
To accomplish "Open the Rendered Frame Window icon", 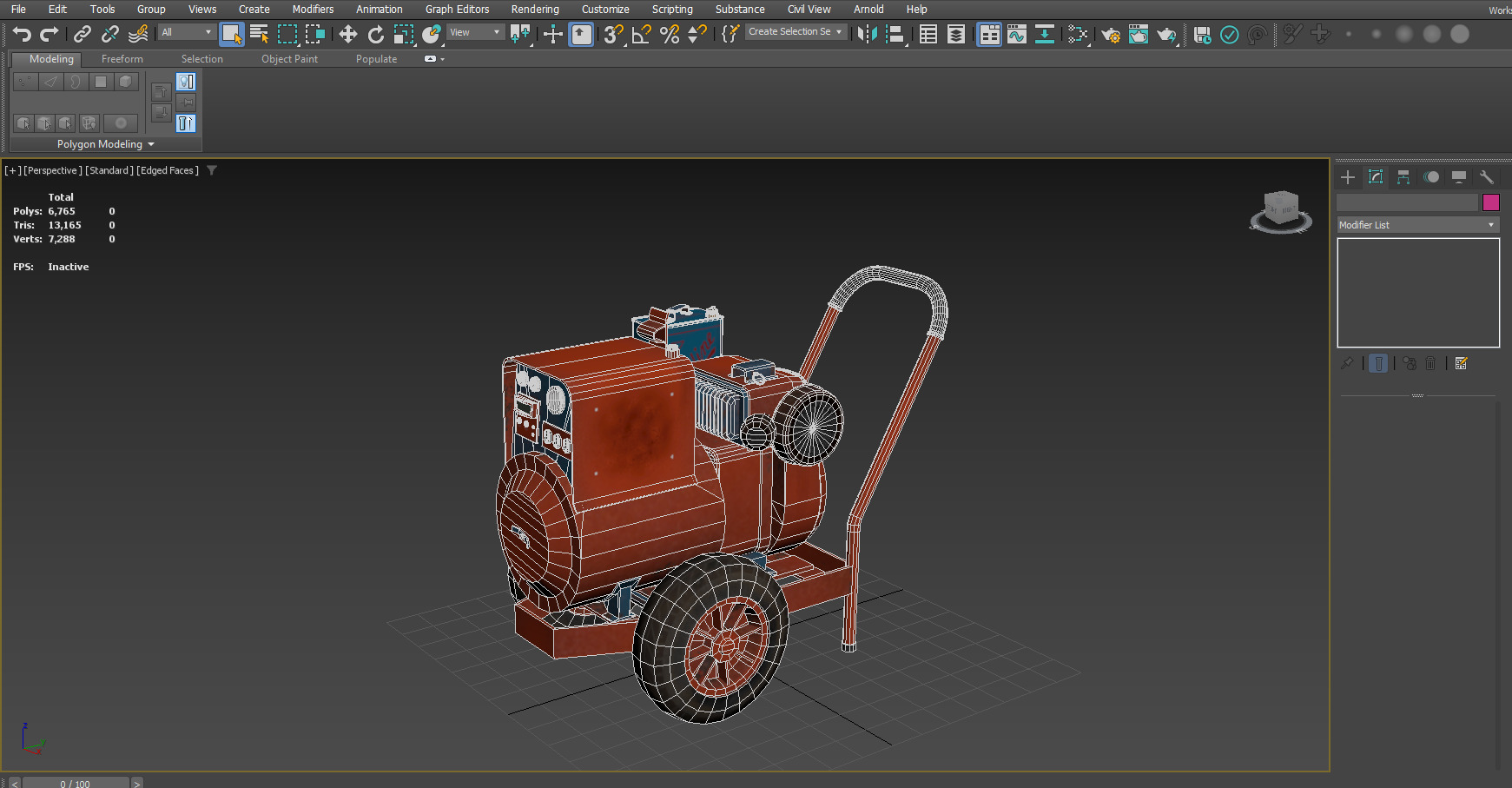I will pos(1138,34).
